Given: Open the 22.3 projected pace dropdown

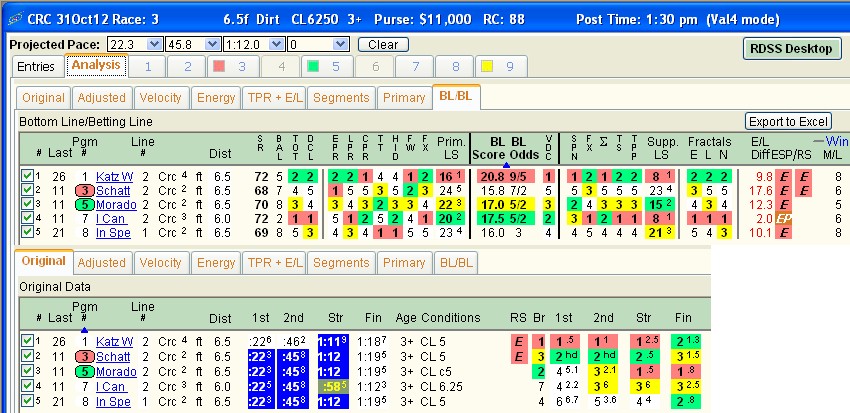Looking at the screenshot, I should click(154, 44).
